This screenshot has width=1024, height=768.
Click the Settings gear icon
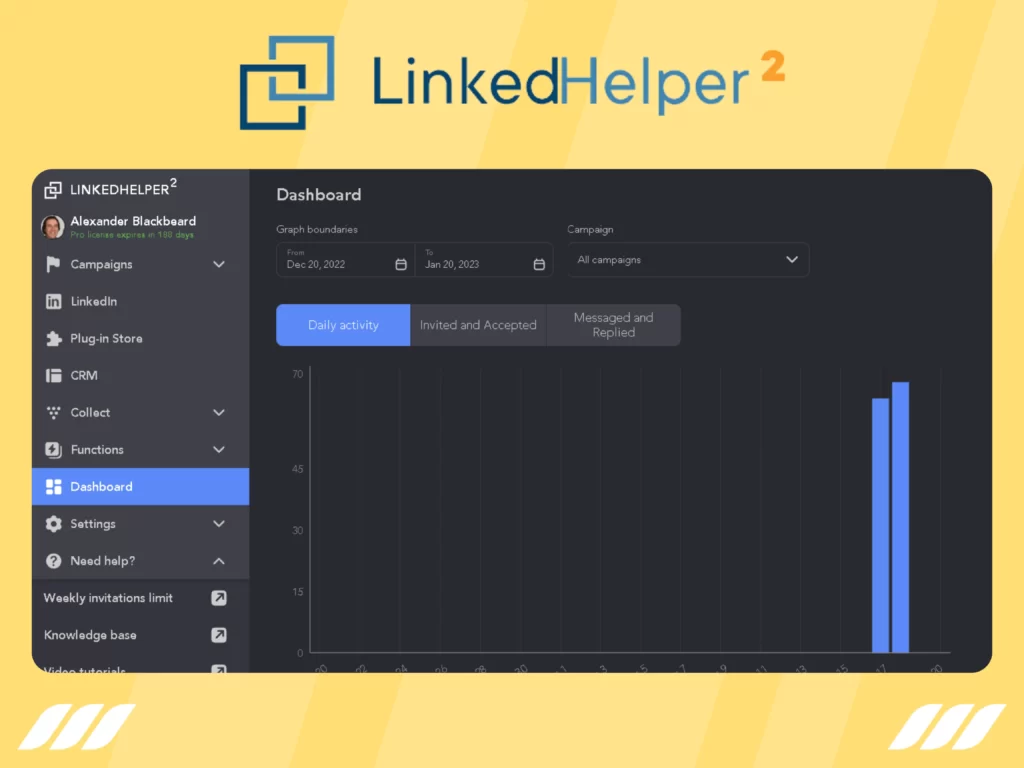coord(54,524)
